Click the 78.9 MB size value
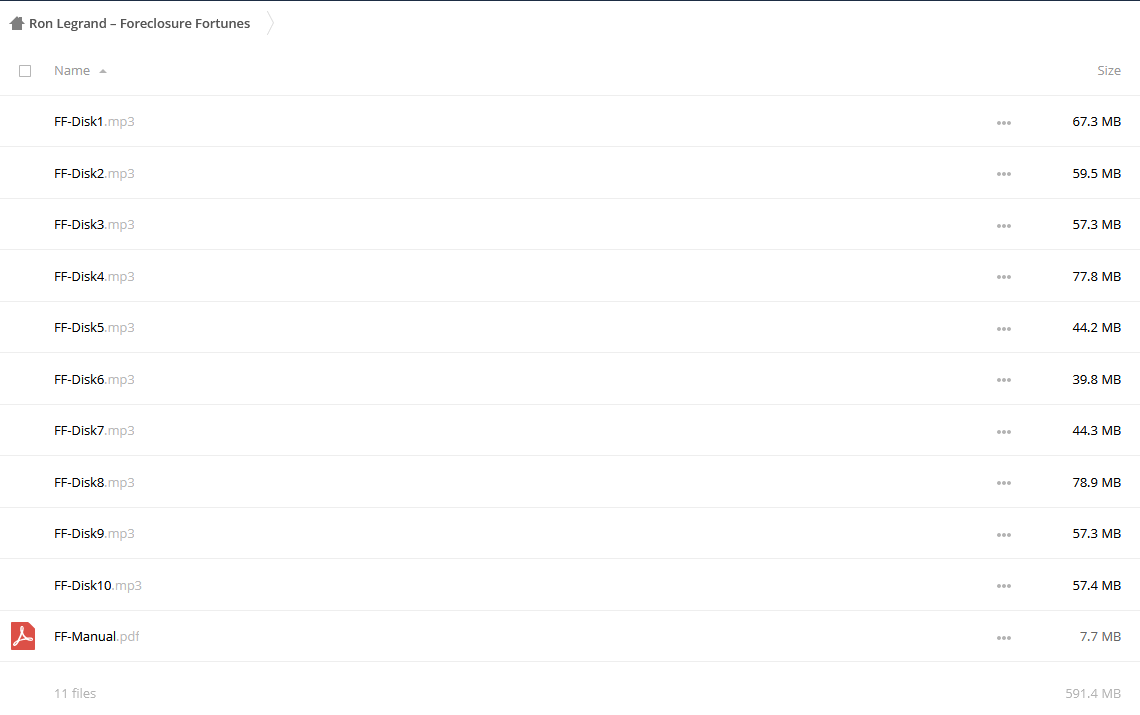The image size is (1140, 715). [1096, 482]
